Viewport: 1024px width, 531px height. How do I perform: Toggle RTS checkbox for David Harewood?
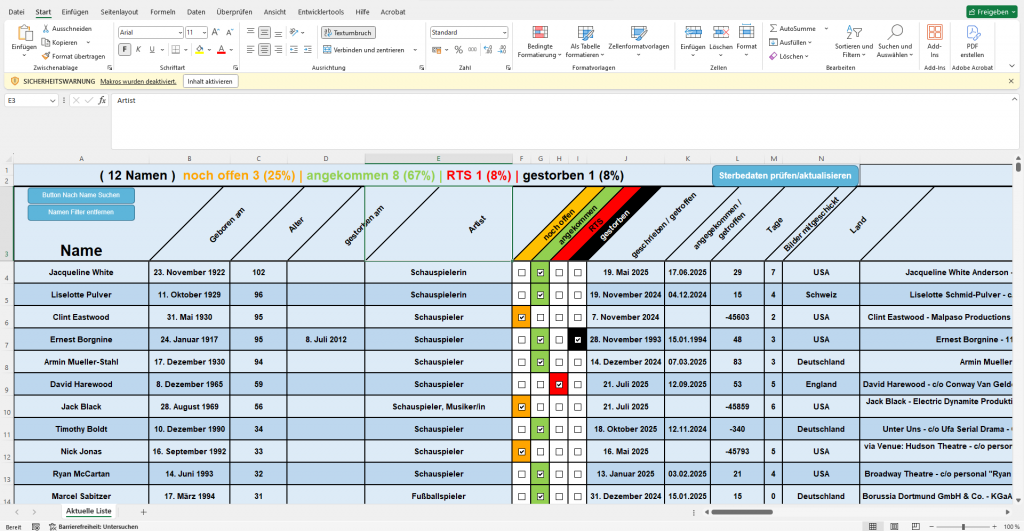tap(559, 384)
